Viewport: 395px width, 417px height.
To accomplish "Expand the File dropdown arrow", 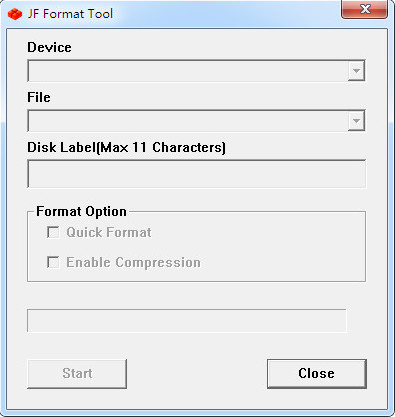I will pyautogui.click(x=356, y=121).
